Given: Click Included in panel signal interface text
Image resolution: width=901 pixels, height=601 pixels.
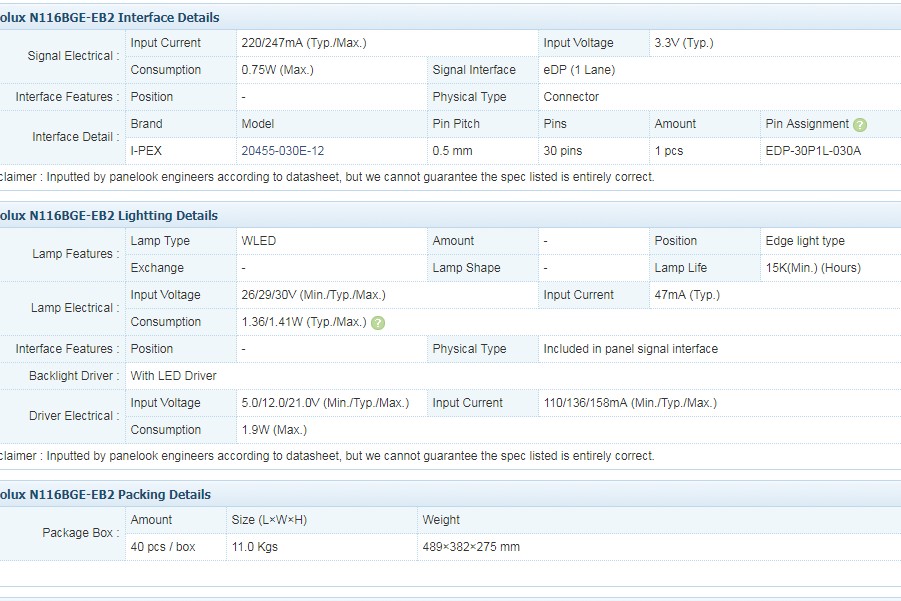Looking at the screenshot, I should click(x=631, y=349).
